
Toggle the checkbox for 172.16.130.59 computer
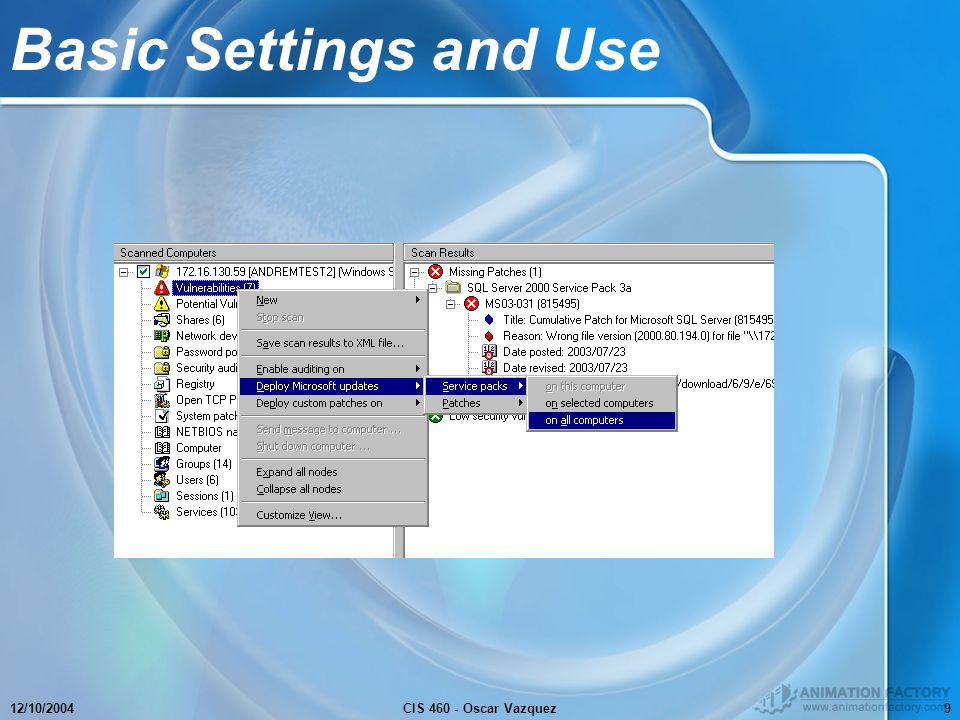(x=143, y=271)
